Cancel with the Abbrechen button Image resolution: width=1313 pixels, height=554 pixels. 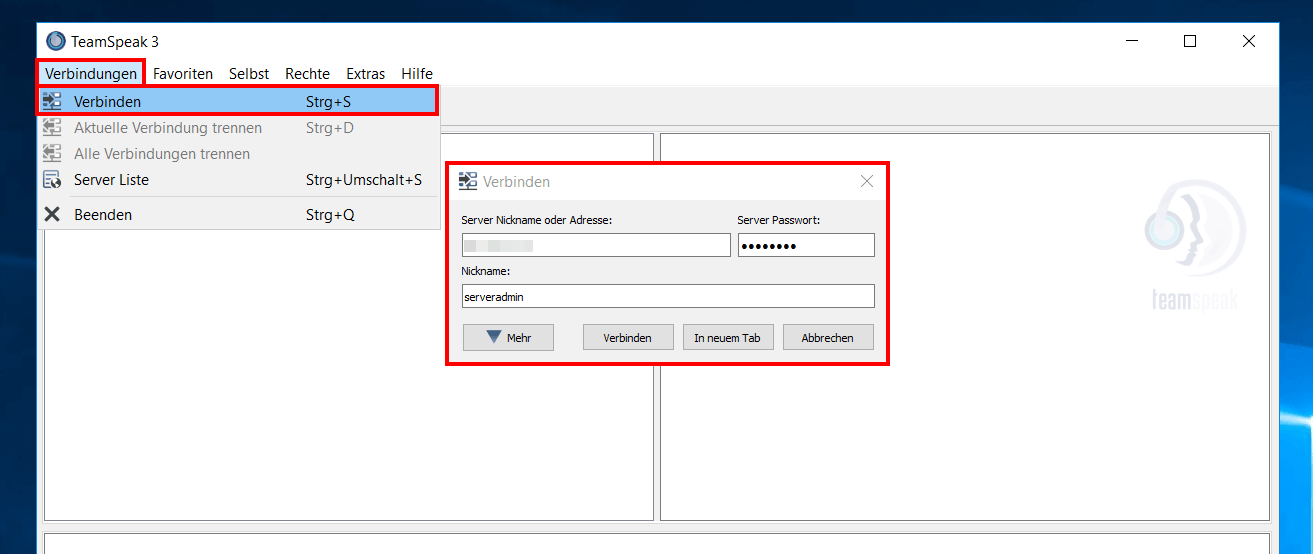point(828,337)
